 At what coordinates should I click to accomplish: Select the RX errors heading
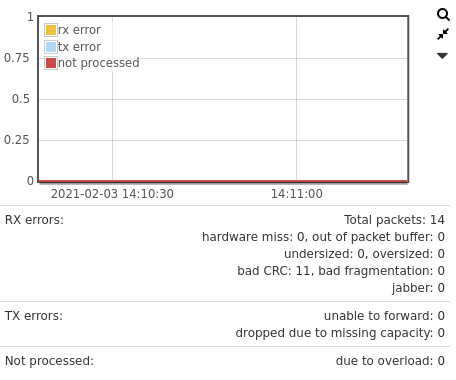tap(34, 220)
